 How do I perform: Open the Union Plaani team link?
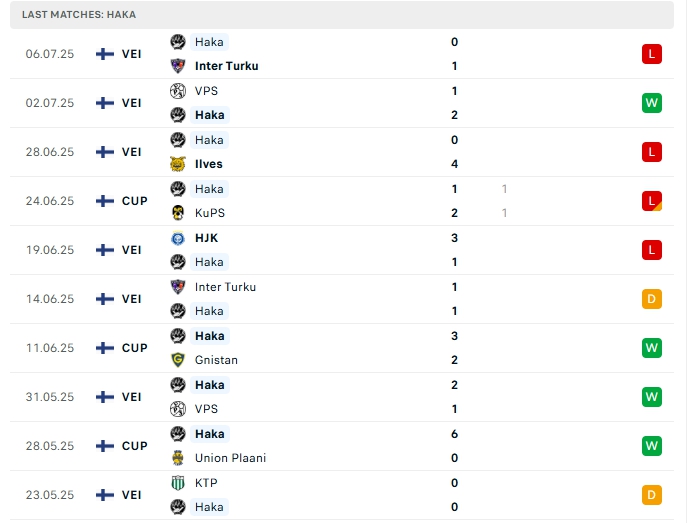tap(230, 458)
